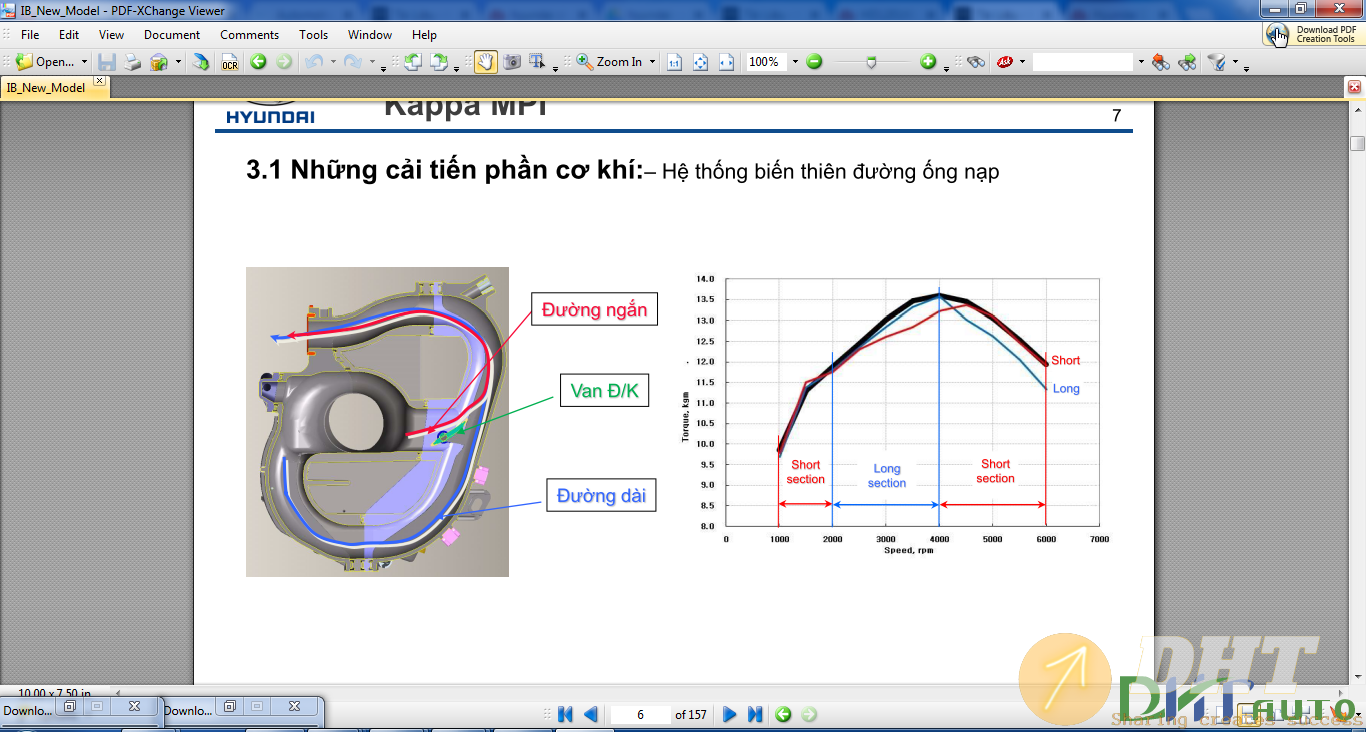Rotate page counterclockwise icon

tap(413, 62)
